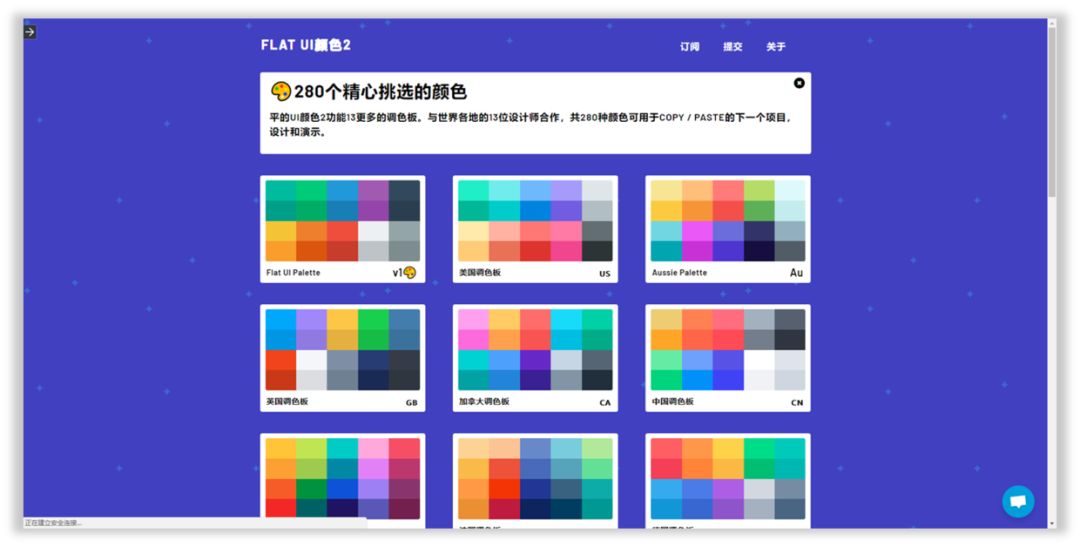
Task: Open the chat bubble widget
Action: (x=1018, y=501)
